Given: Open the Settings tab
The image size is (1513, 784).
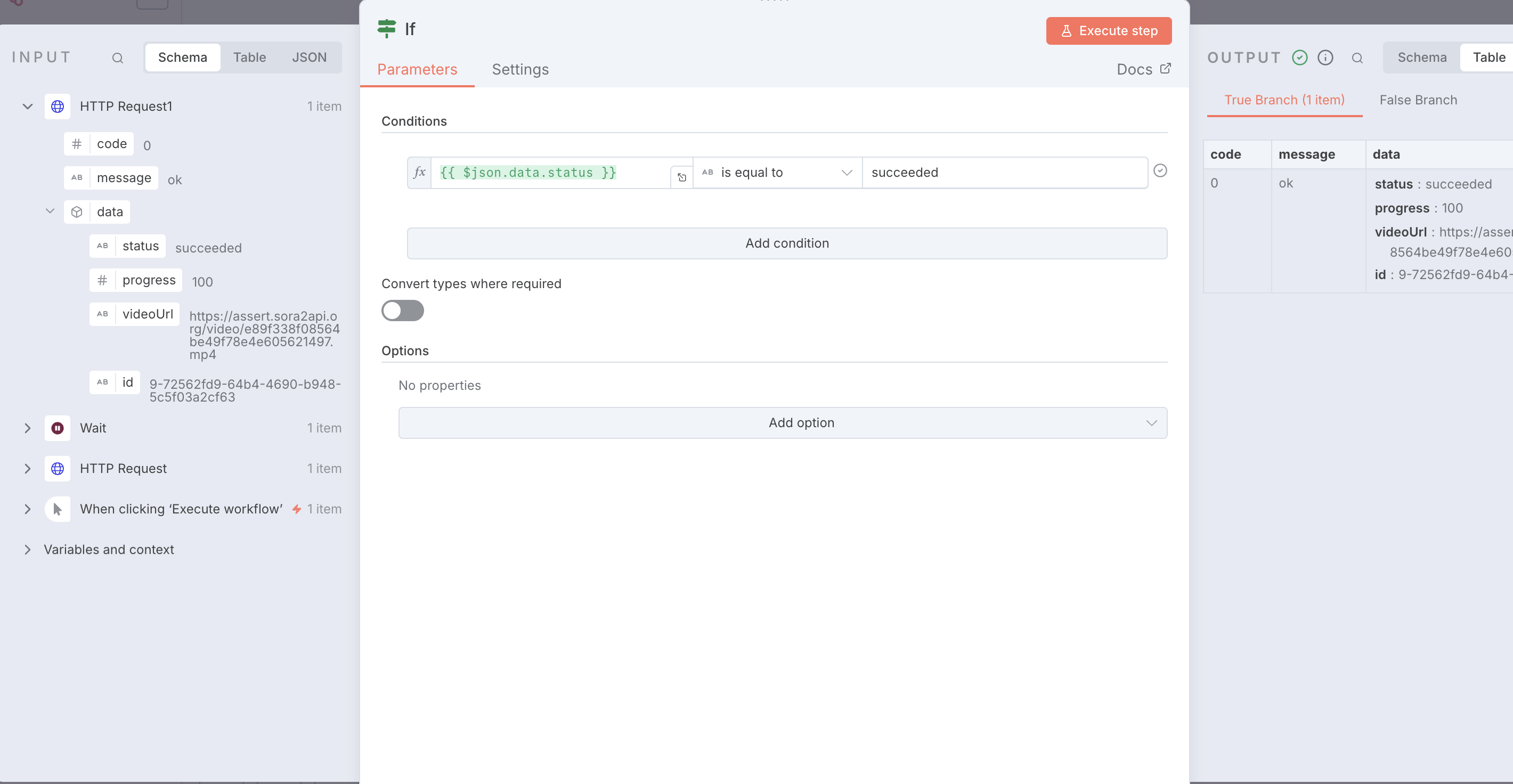Looking at the screenshot, I should coord(520,69).
